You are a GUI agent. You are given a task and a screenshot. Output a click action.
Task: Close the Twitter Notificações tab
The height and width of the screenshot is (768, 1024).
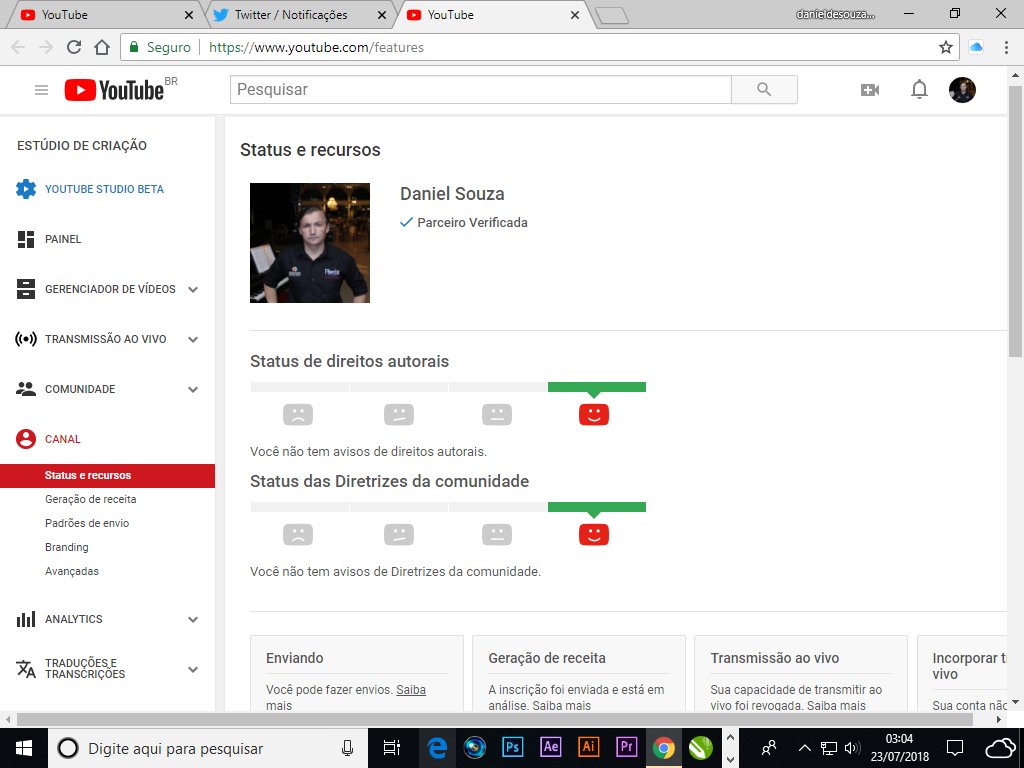382,14
